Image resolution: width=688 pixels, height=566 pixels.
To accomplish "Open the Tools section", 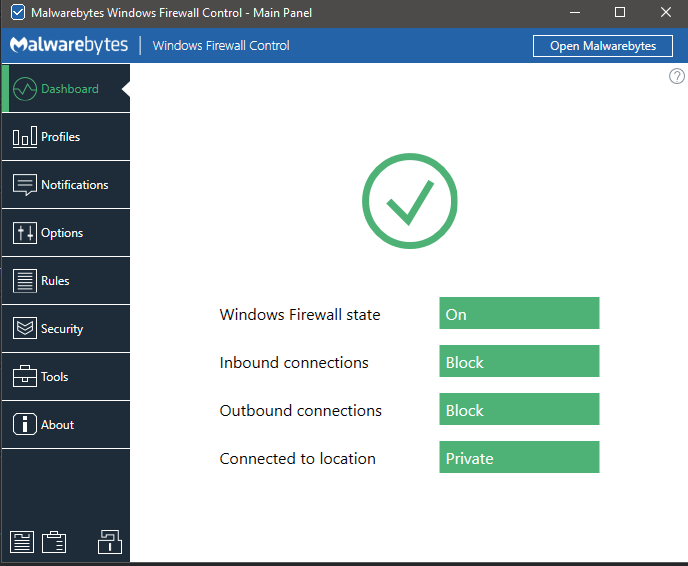I will pyautogui.click(x=66, y=376).
